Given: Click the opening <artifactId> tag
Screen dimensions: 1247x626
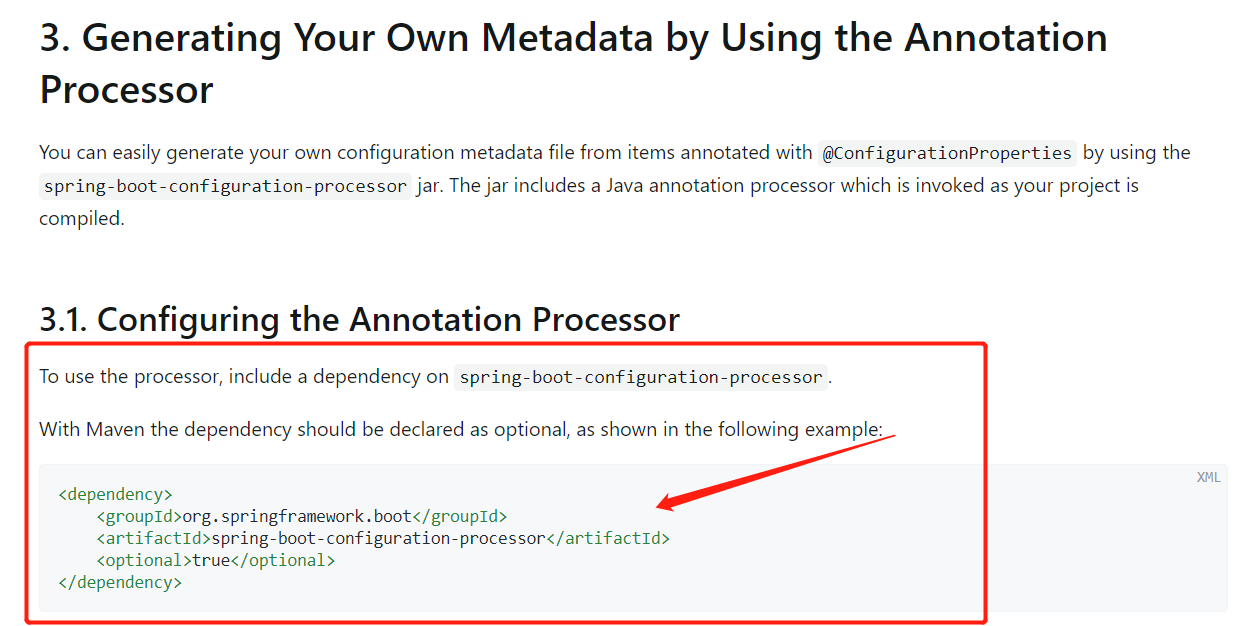Looking at the screenshot, I should tap(154, 538).
